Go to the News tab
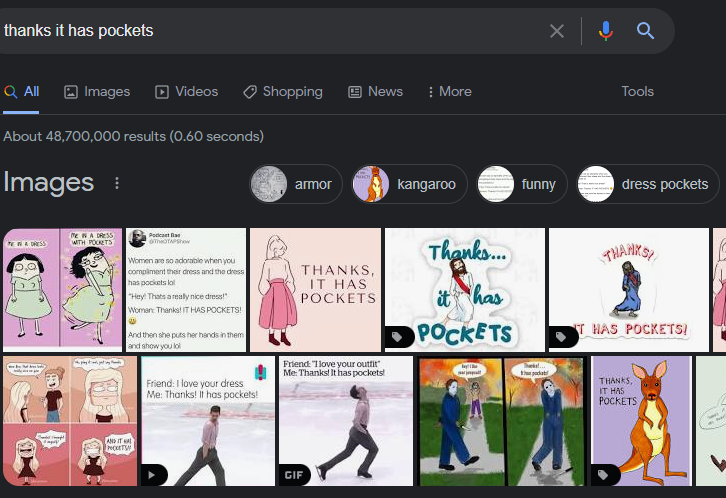Image resolution: width=726 pixels, height=498 pixels. click(x=375, y=91)
